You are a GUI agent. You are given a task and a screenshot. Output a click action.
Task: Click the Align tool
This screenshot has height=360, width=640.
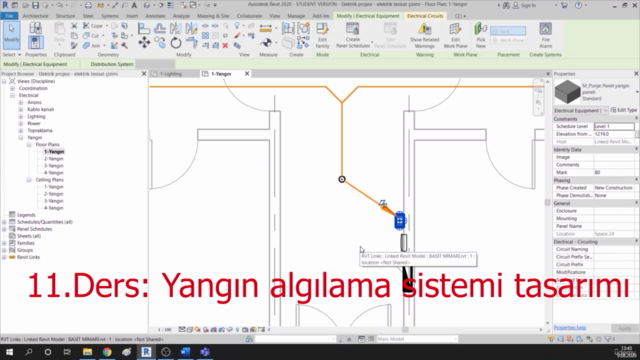point(144,28)
